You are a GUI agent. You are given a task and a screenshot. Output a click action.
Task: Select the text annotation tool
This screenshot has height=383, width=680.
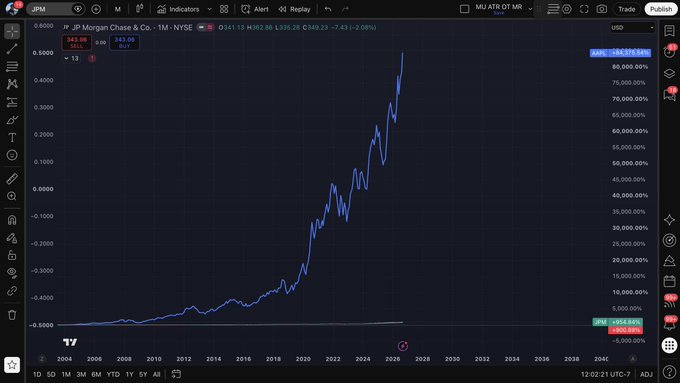[12, 137]
